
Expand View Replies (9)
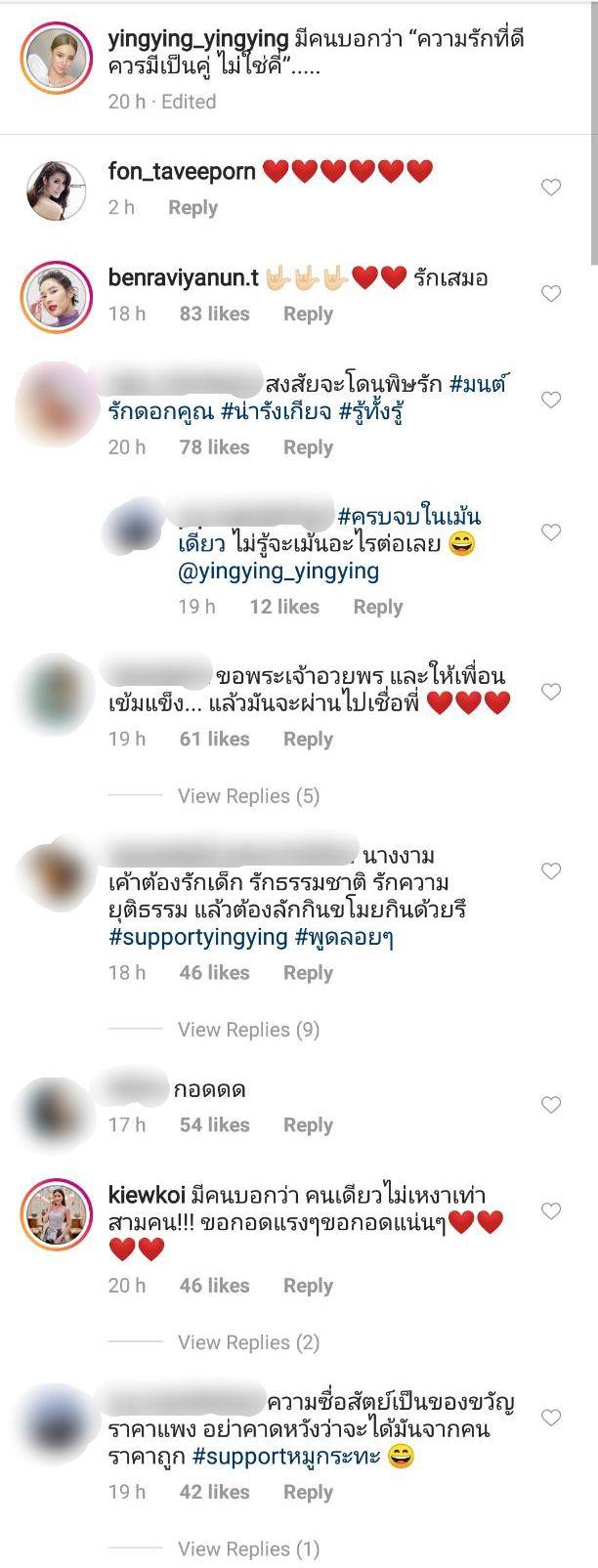click(x=248, y=1030)
